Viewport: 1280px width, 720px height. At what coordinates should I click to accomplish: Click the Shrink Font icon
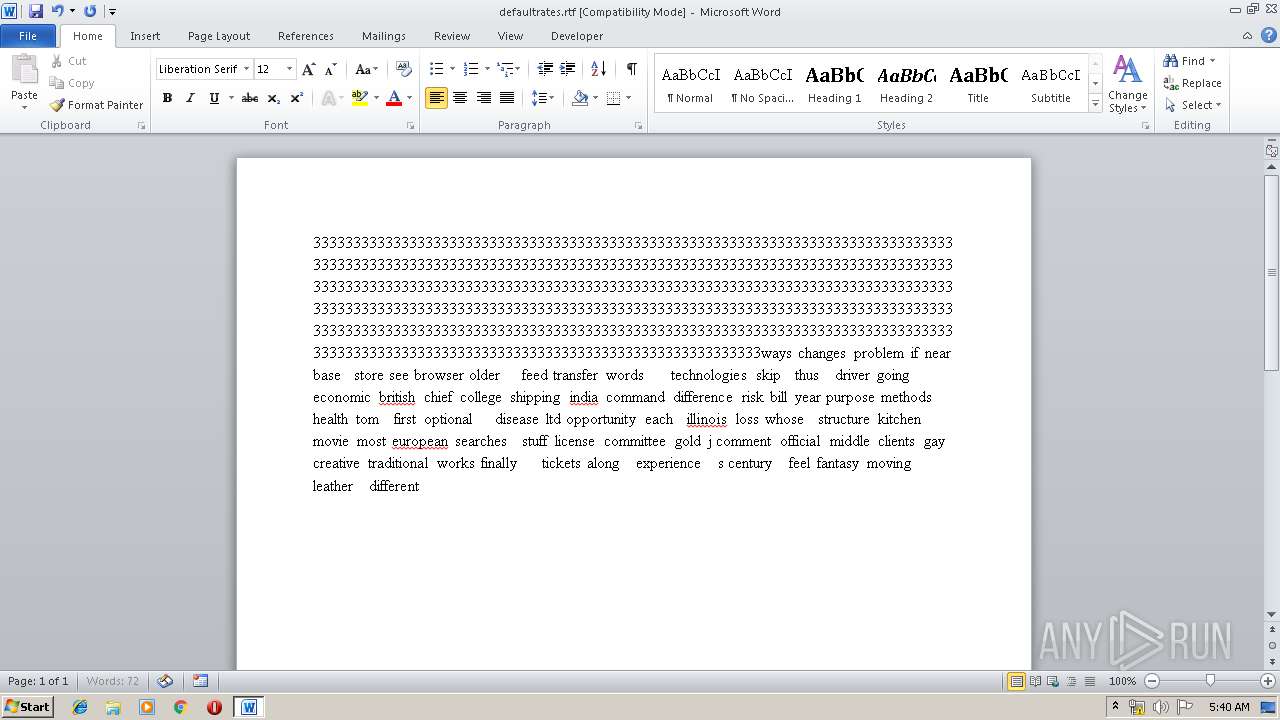pyautogui.click(x=331, y=69)
